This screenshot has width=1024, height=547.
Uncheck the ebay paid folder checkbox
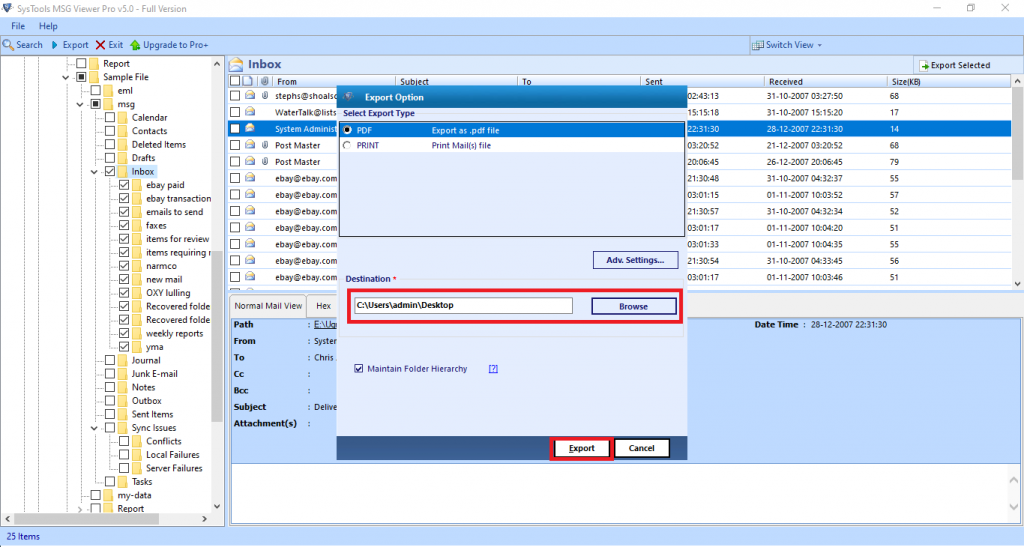(x=124, y=185)
